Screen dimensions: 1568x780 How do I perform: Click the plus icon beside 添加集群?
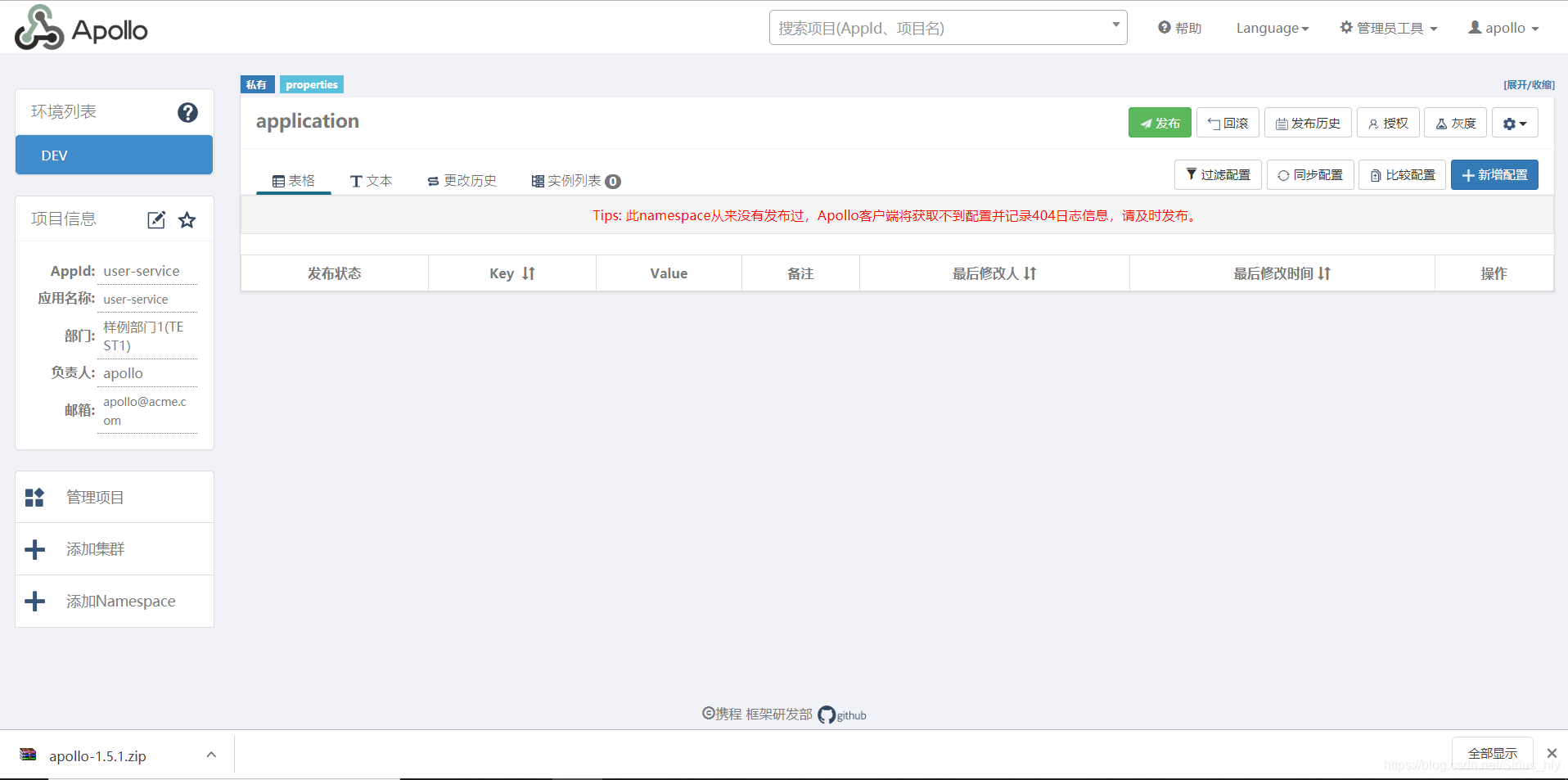click(x=34, y=549)
